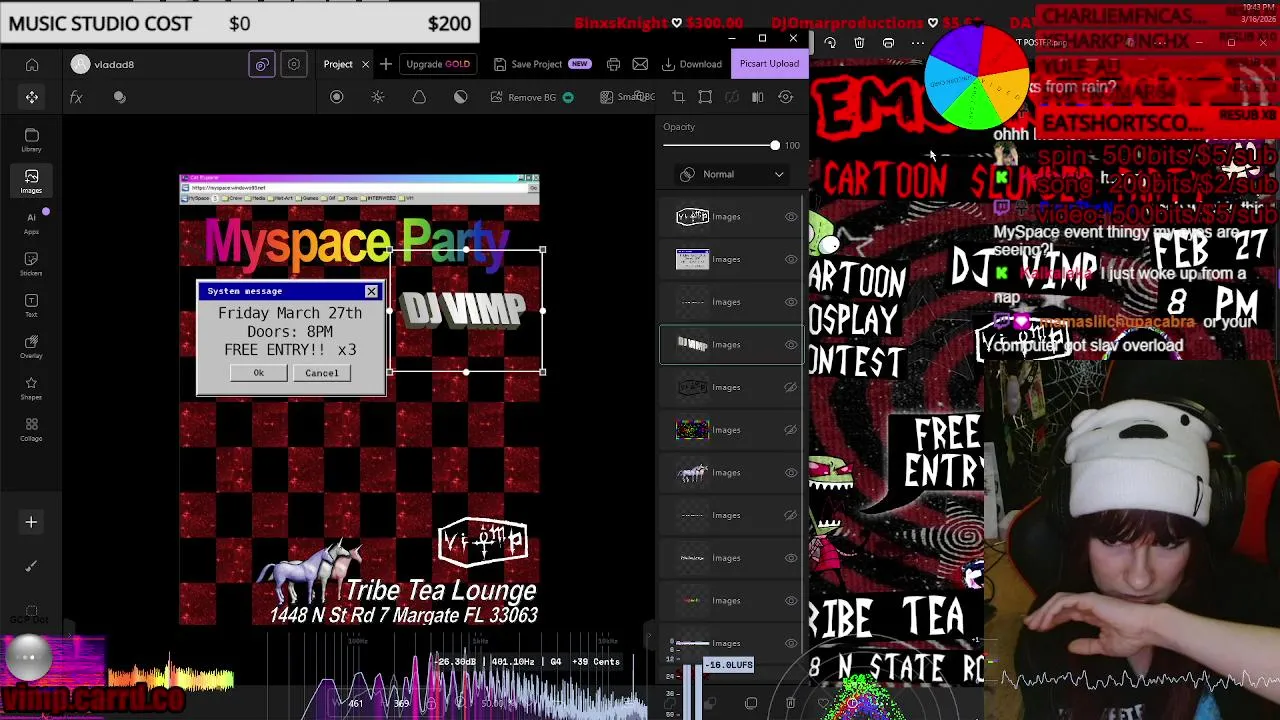This screenshot has height=720, width=1280.
Task: Switch to the Project tab
Action: pyautogui.click(x=338, y=64)
